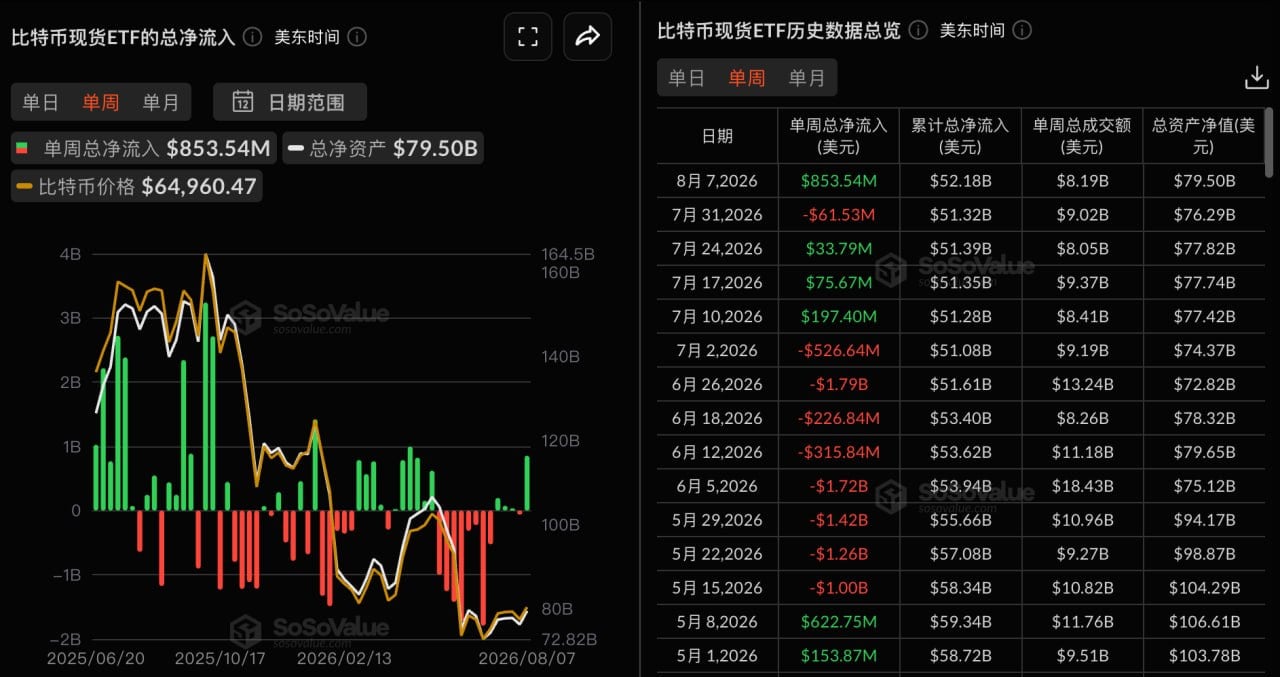Select the 7月 17,2026 row date

[717, 283]
